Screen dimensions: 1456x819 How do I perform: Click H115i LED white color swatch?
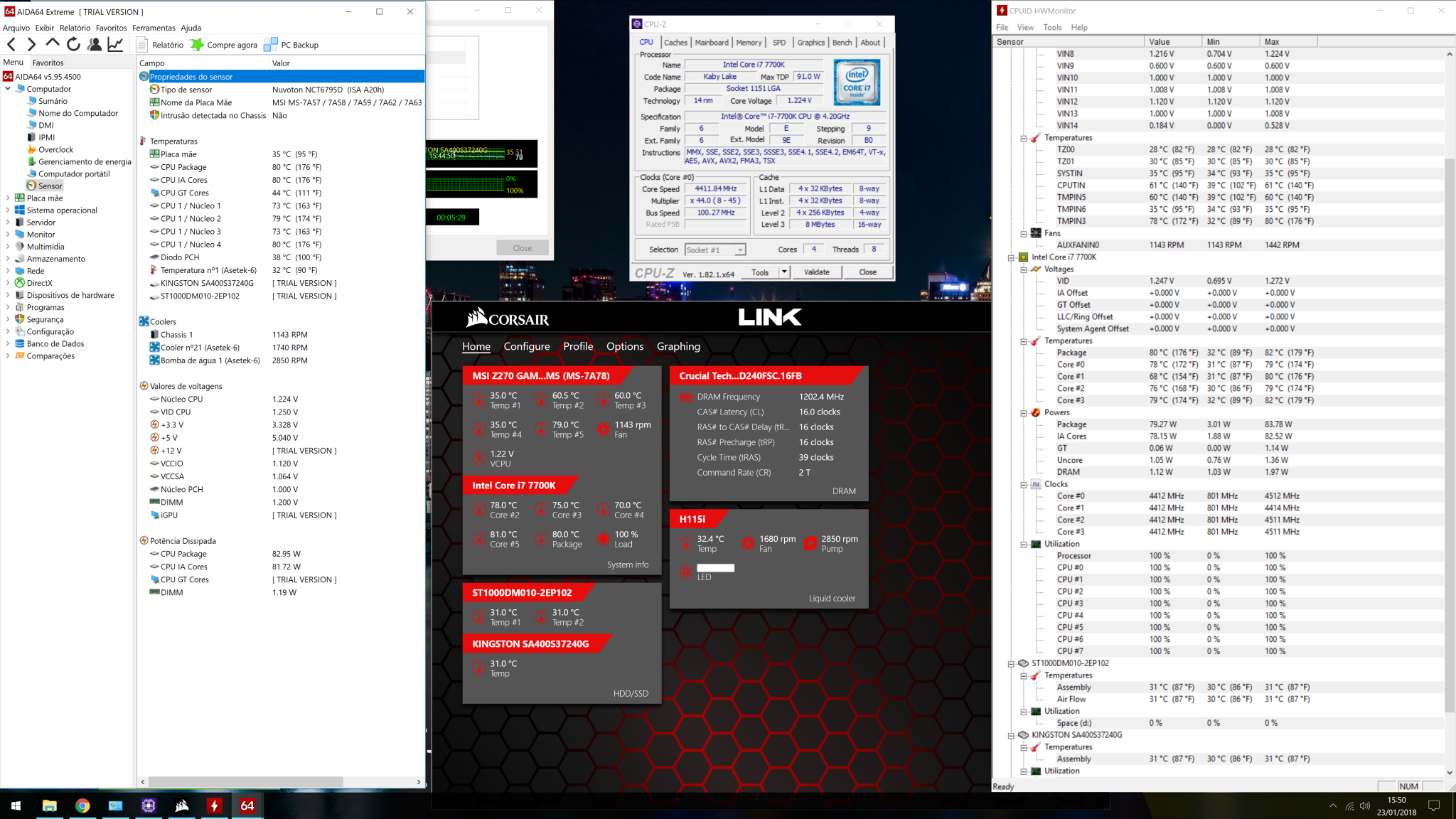[715, 568]
